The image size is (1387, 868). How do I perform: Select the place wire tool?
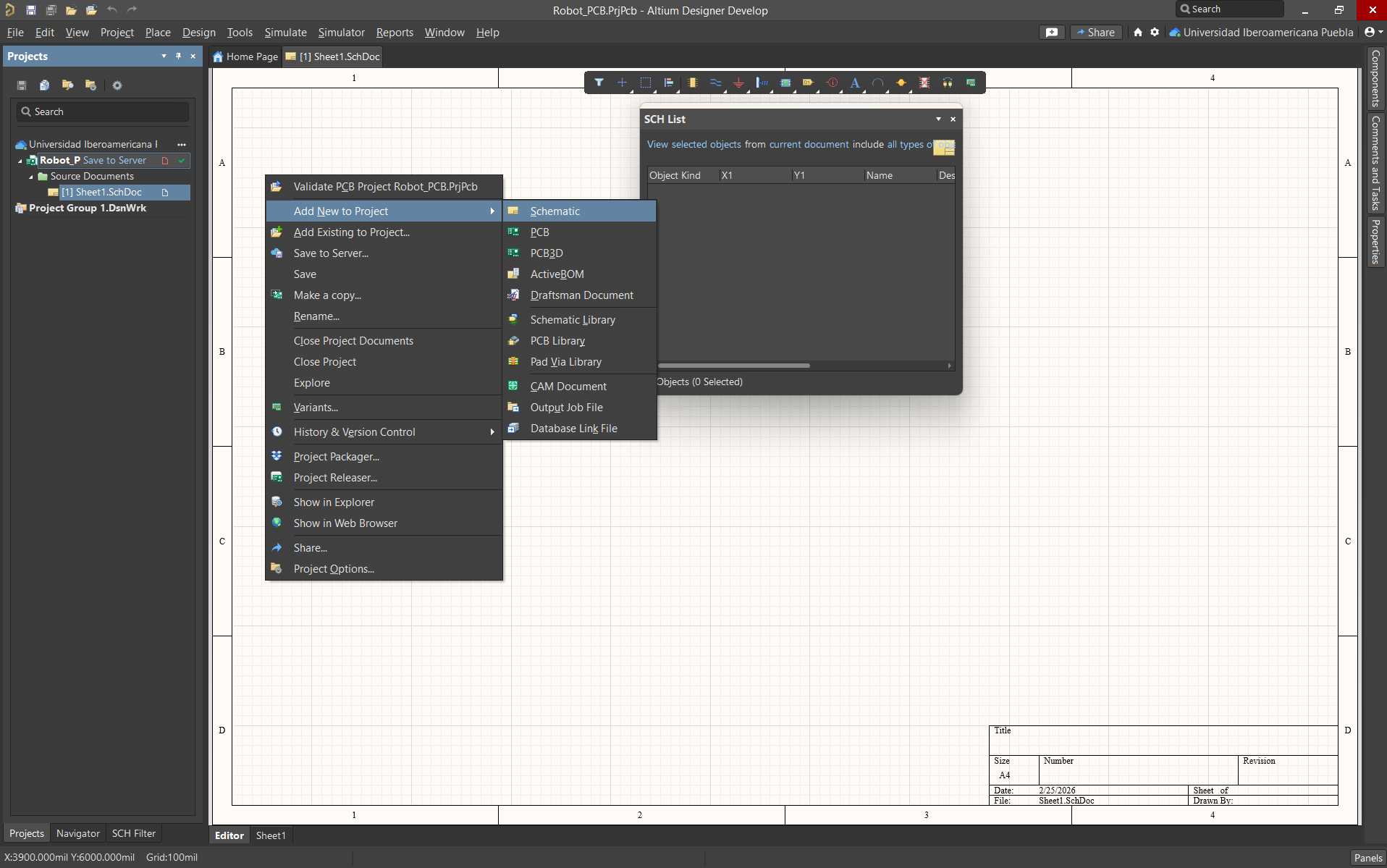(716, 83)
